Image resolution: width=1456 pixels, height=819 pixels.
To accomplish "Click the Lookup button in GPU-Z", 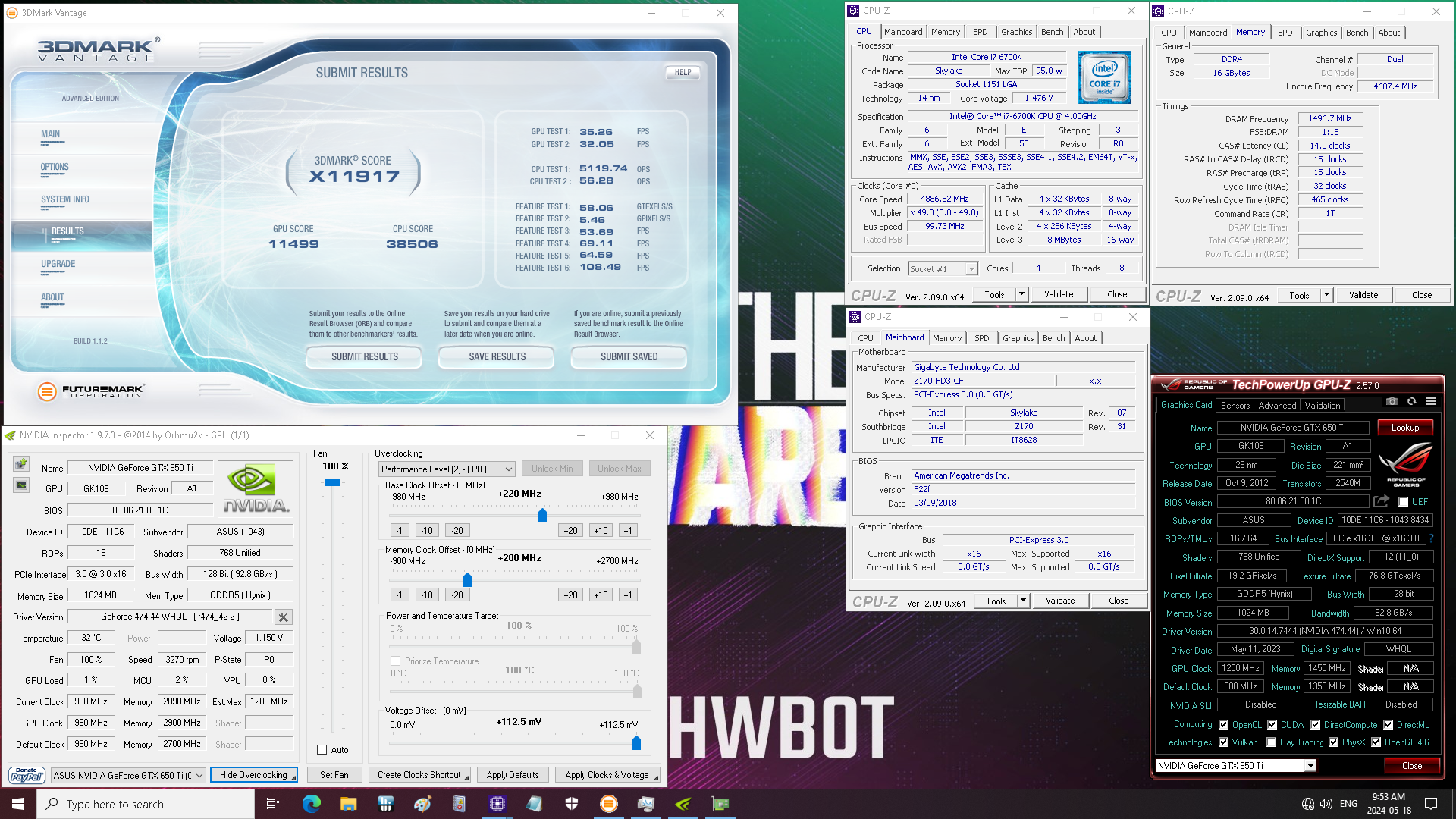I will click(x=1404, y=428).
